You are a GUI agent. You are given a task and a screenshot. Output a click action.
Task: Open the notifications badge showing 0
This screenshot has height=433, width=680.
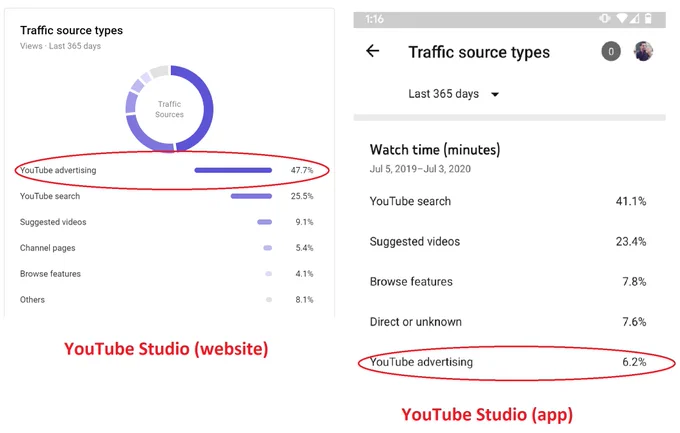coord(611,52)
